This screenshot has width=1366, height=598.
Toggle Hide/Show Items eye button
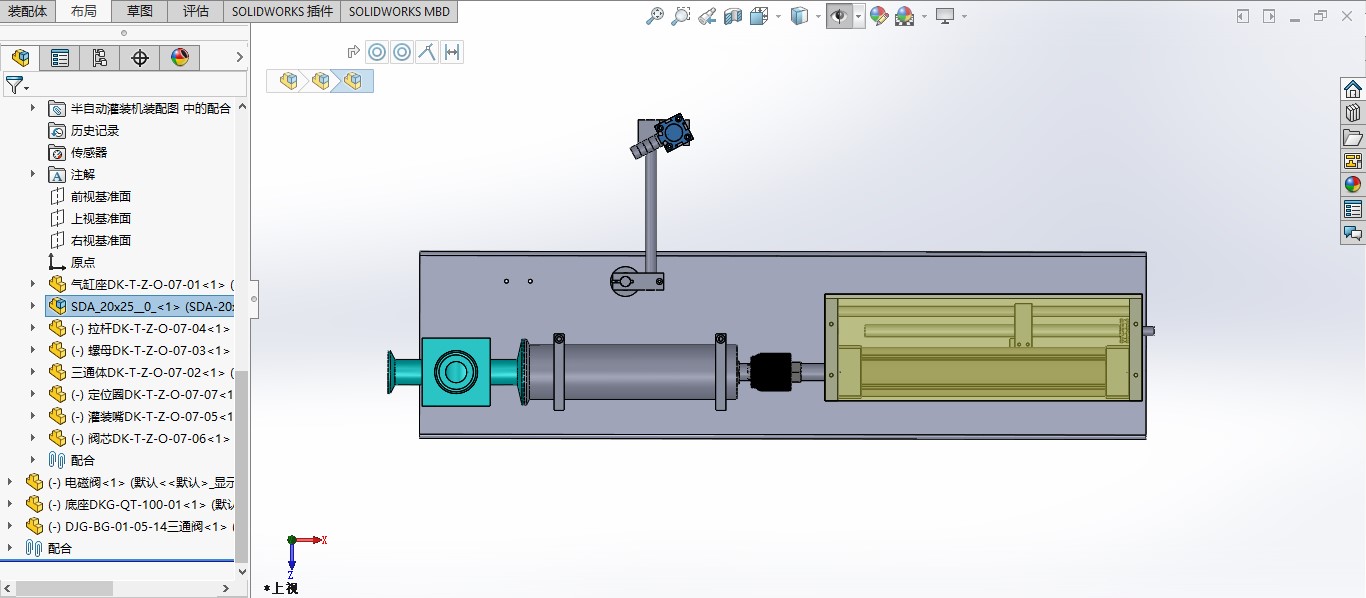839,16
